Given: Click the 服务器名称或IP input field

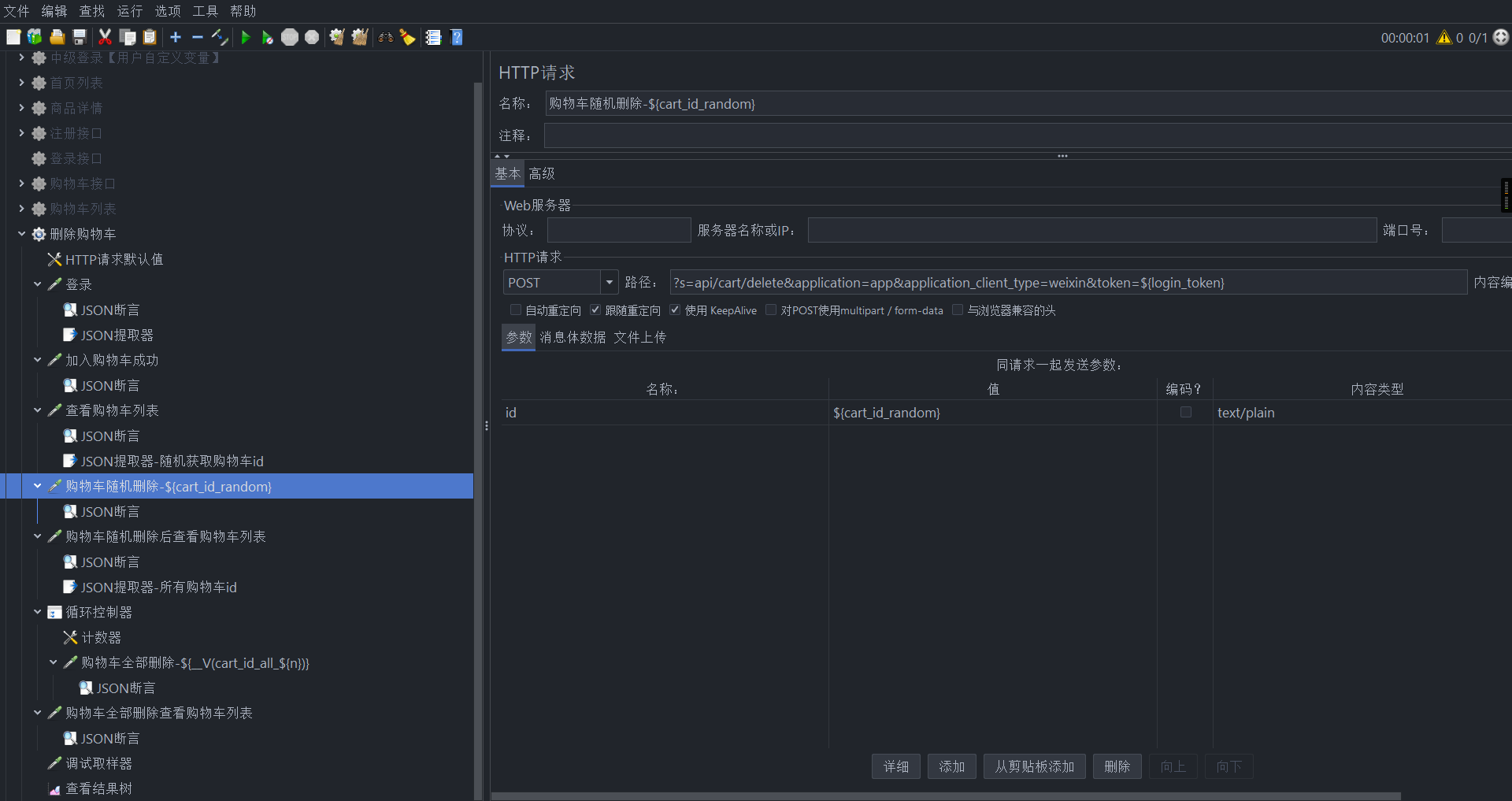Looking at the screenshot, I should (x=1092, y=230).
